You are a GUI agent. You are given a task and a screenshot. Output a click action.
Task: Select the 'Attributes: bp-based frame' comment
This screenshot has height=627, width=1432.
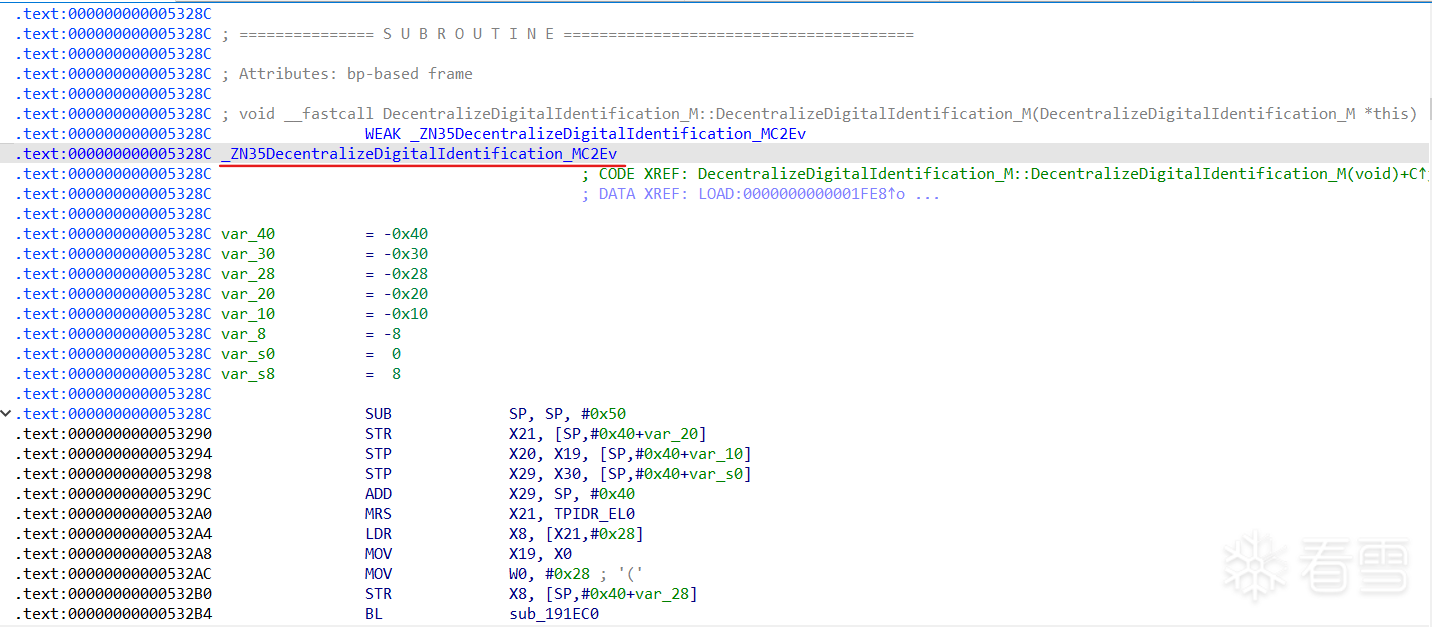click(x=355, y=74)
